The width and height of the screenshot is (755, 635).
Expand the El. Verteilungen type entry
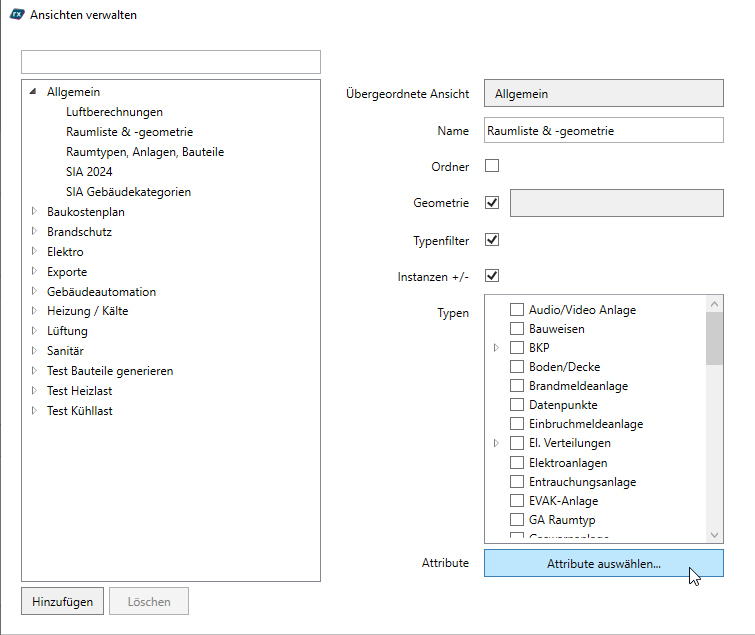497,443
